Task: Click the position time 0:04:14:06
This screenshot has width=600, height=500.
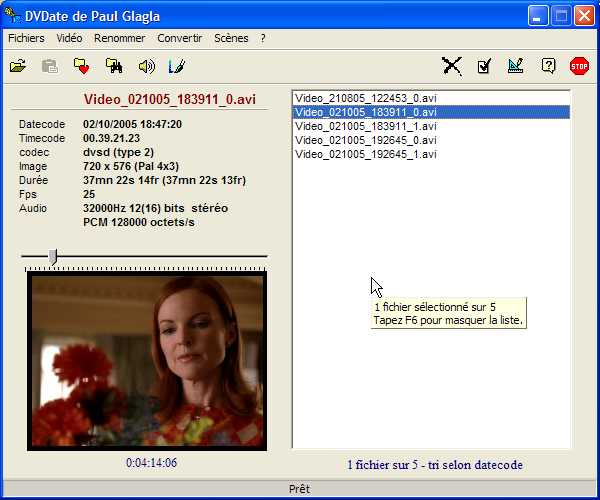Action: coord(151,463)
